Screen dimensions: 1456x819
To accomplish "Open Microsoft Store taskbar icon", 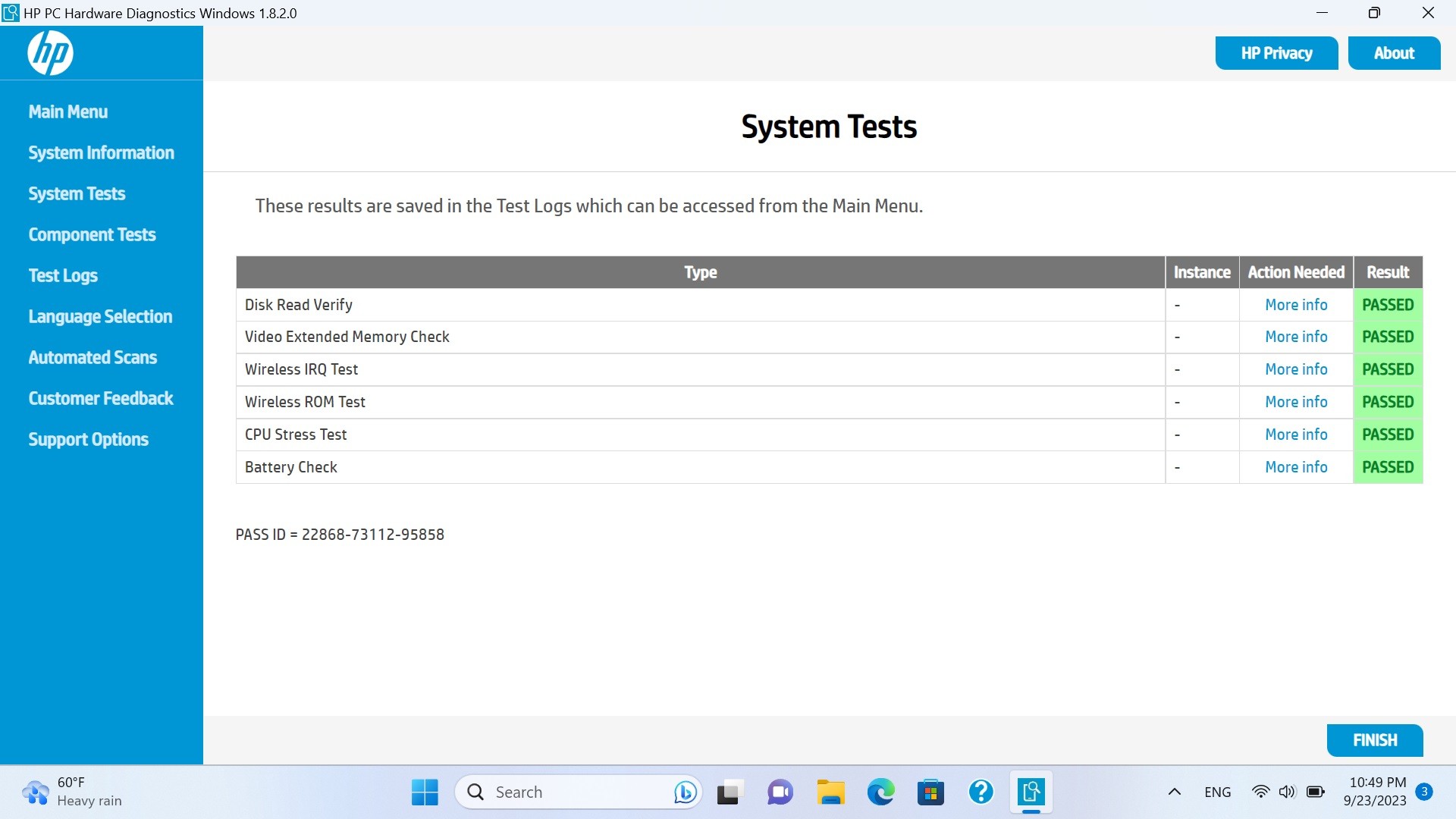I will pos(930,792).
